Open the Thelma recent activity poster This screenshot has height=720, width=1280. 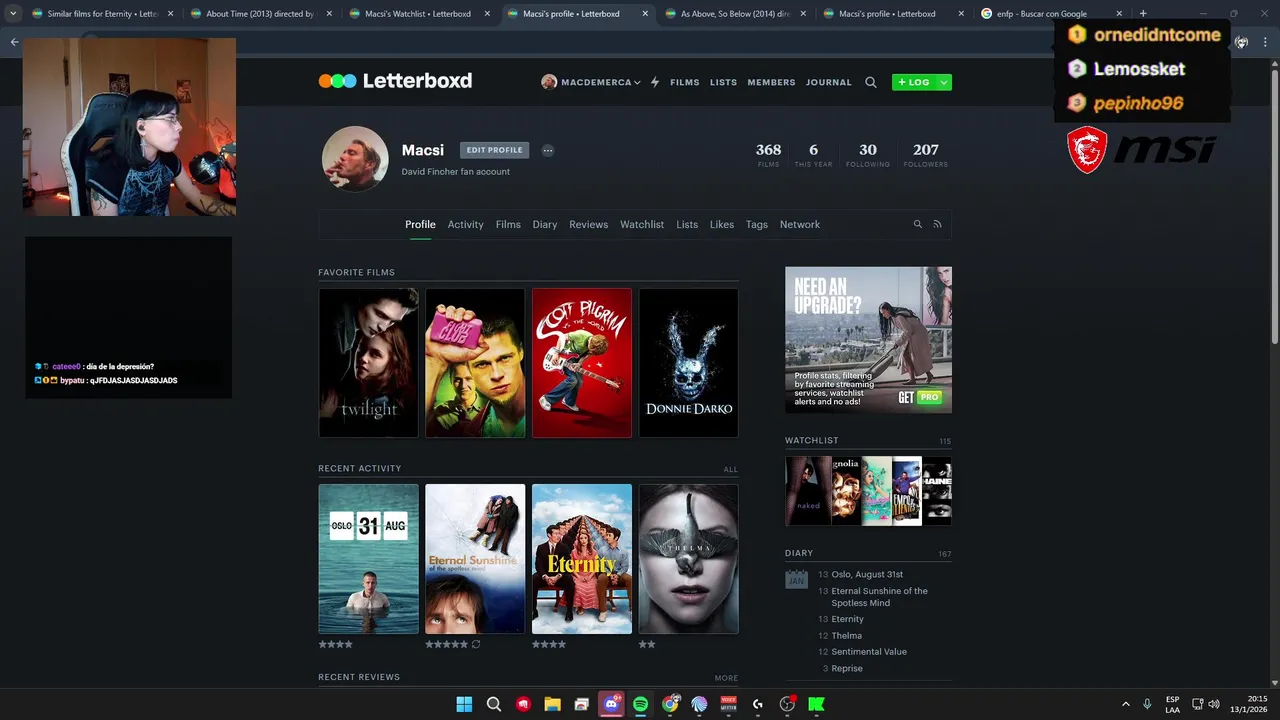(689, 559)
